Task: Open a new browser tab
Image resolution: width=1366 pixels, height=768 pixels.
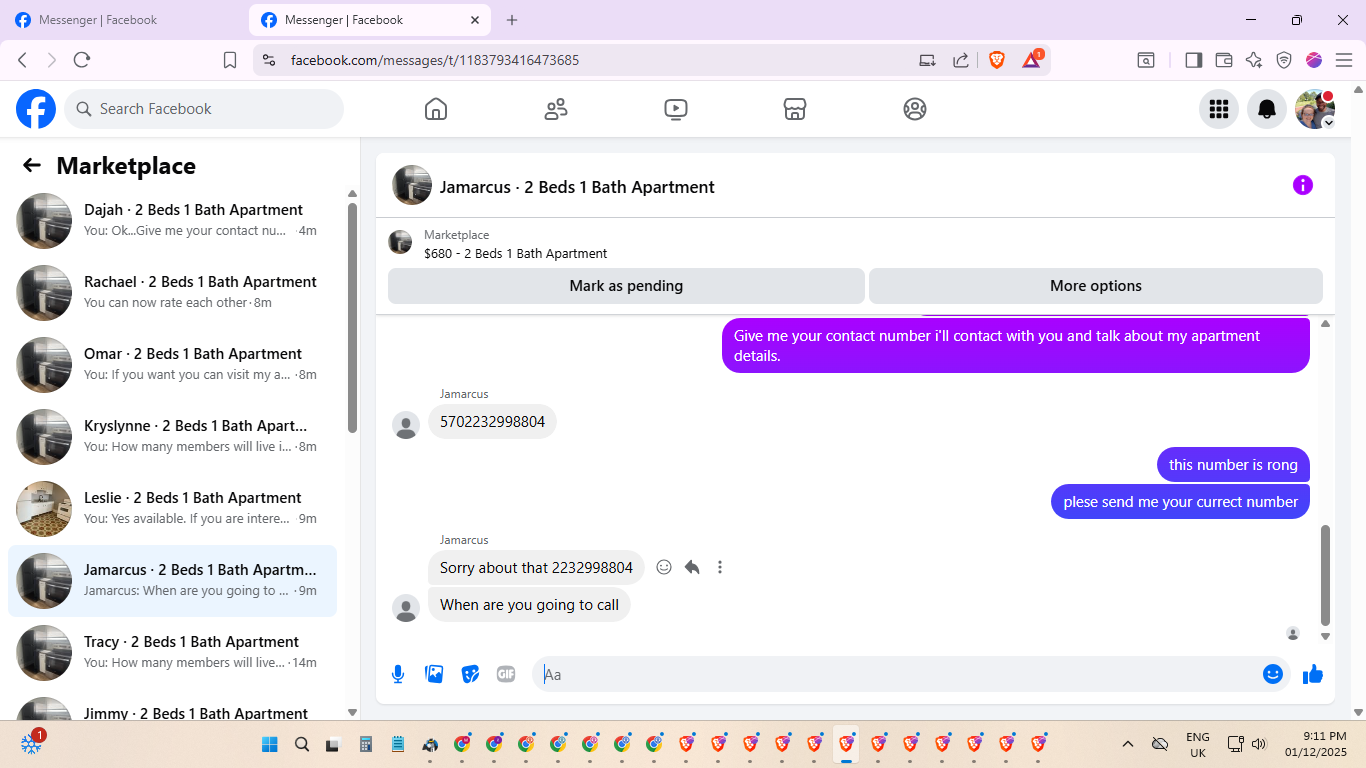Action: [x=512, y=20]
